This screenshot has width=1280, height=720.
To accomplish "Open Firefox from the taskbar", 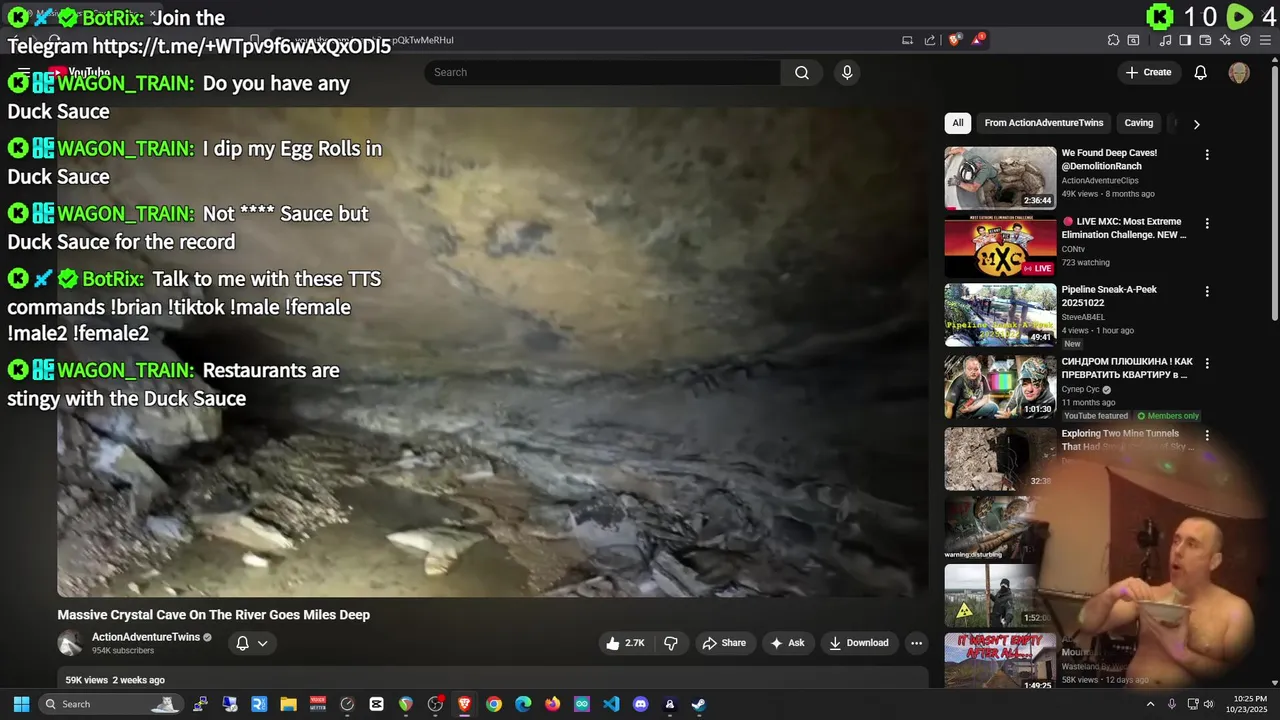I will [x=553, y=704].
